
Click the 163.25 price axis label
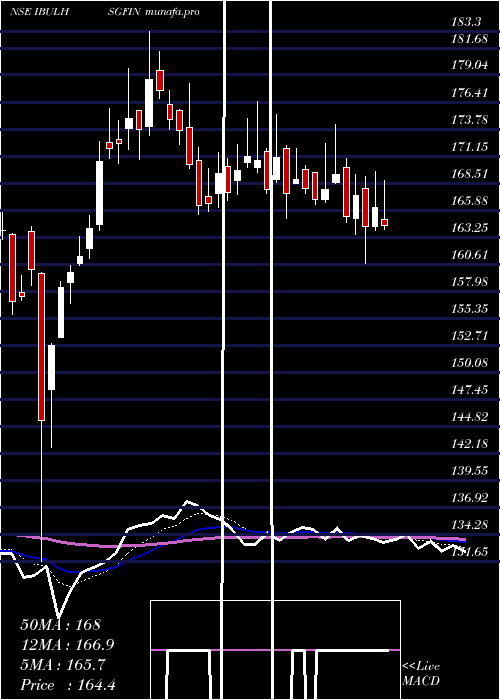pyautogui.click(x=469, y=227)
